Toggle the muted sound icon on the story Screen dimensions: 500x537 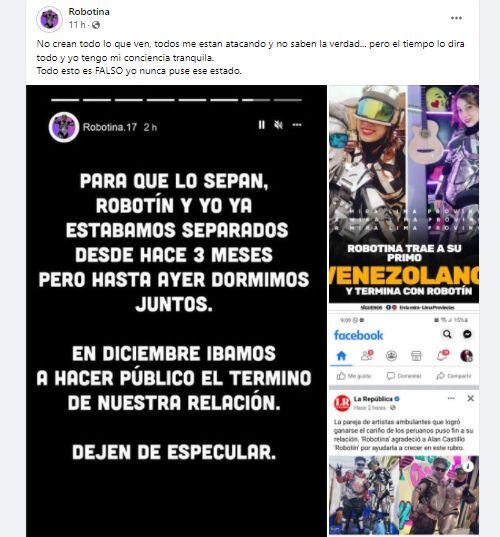point(278,125)
